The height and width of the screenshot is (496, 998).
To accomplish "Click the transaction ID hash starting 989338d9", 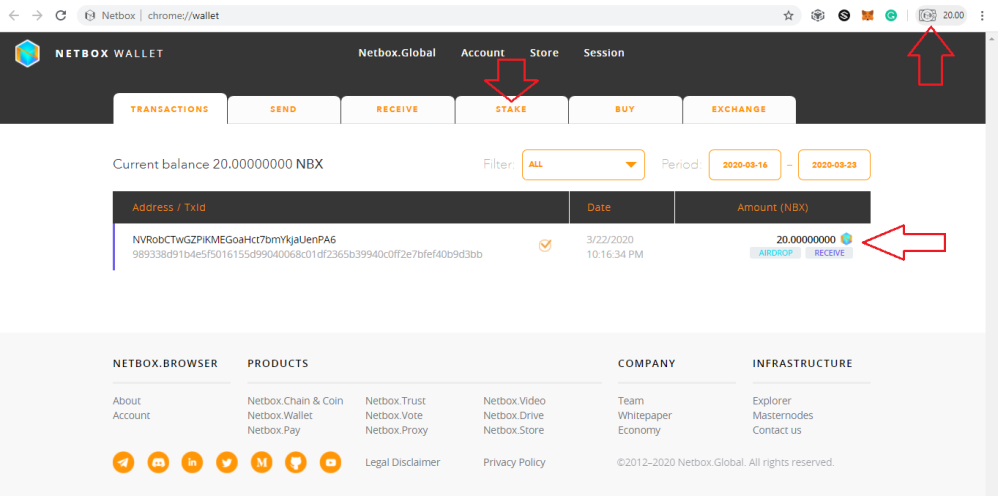I will [307, 254].
